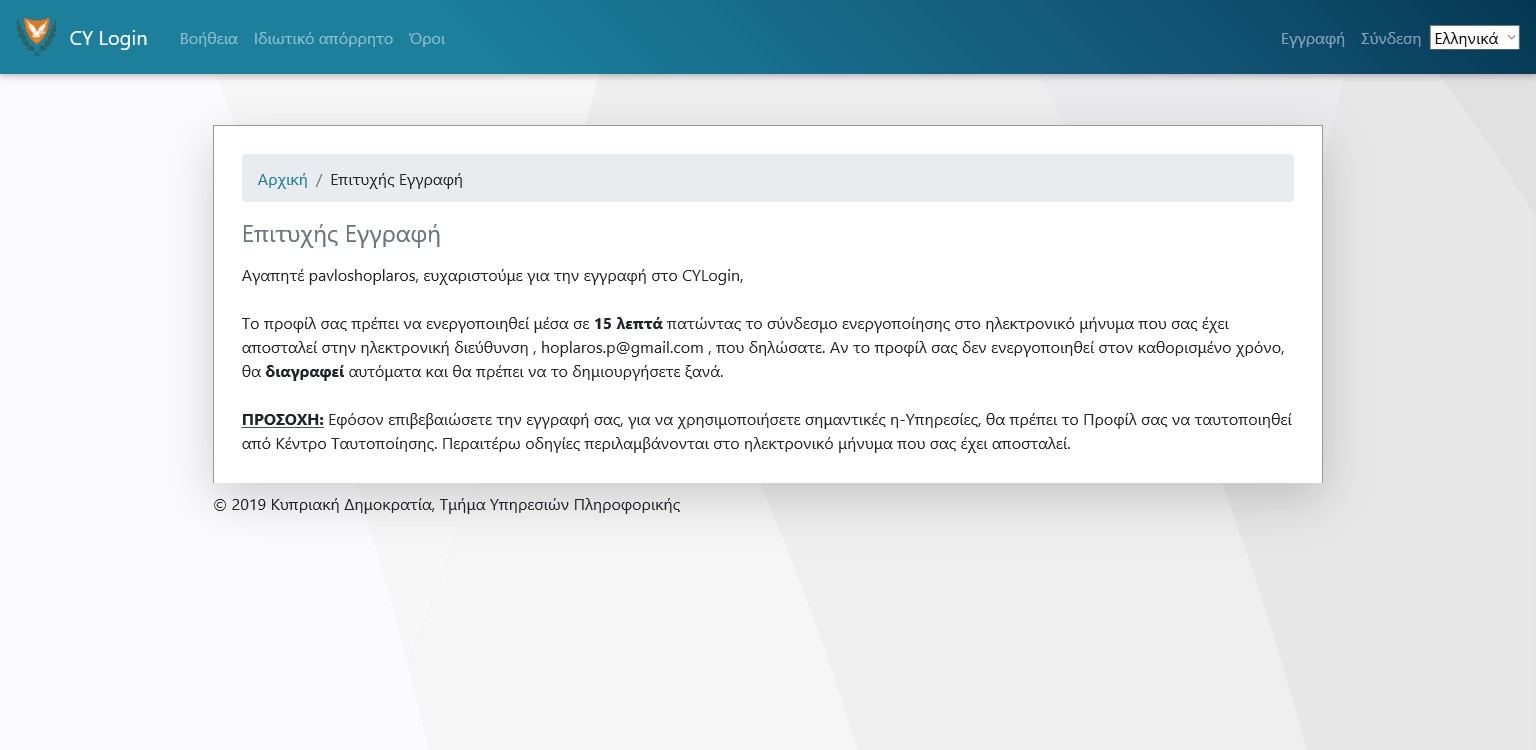The height and width of the screenshot is (750, 1536).
Task: Go to the Όροι terms page
Action: pos(427,38)
